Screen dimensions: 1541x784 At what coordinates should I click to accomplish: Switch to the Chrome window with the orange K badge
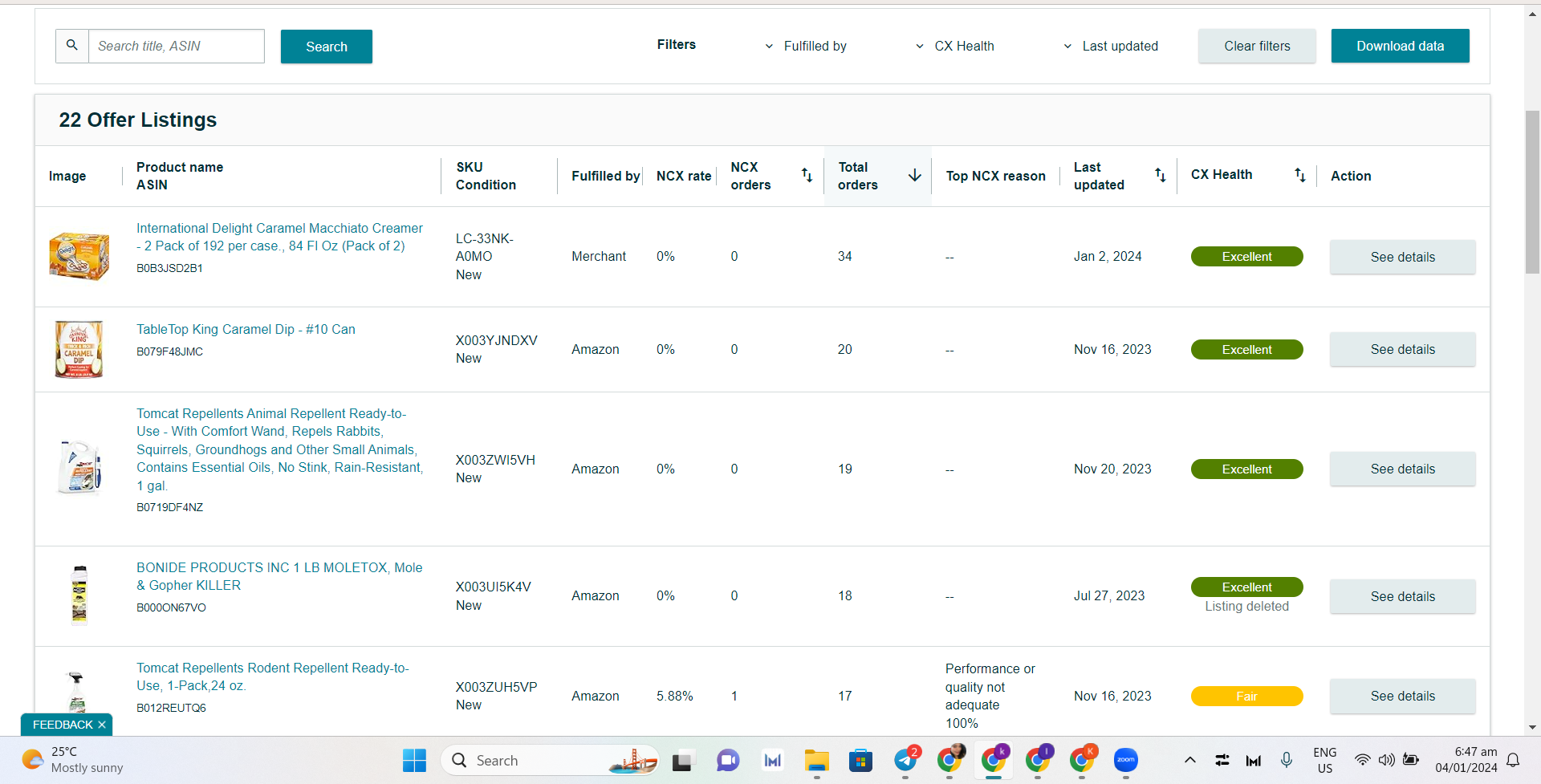pyautogui.click(x=1083, y=759)
